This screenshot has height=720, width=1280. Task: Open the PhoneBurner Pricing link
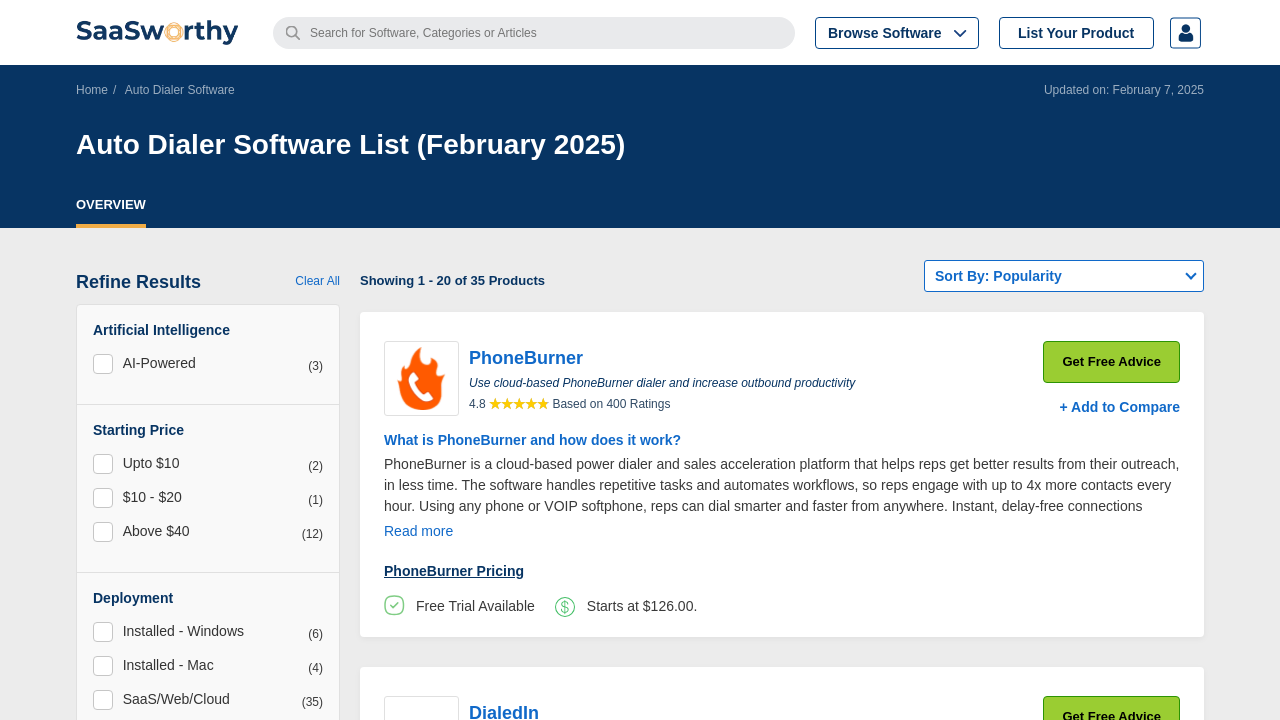click(454, 571)
